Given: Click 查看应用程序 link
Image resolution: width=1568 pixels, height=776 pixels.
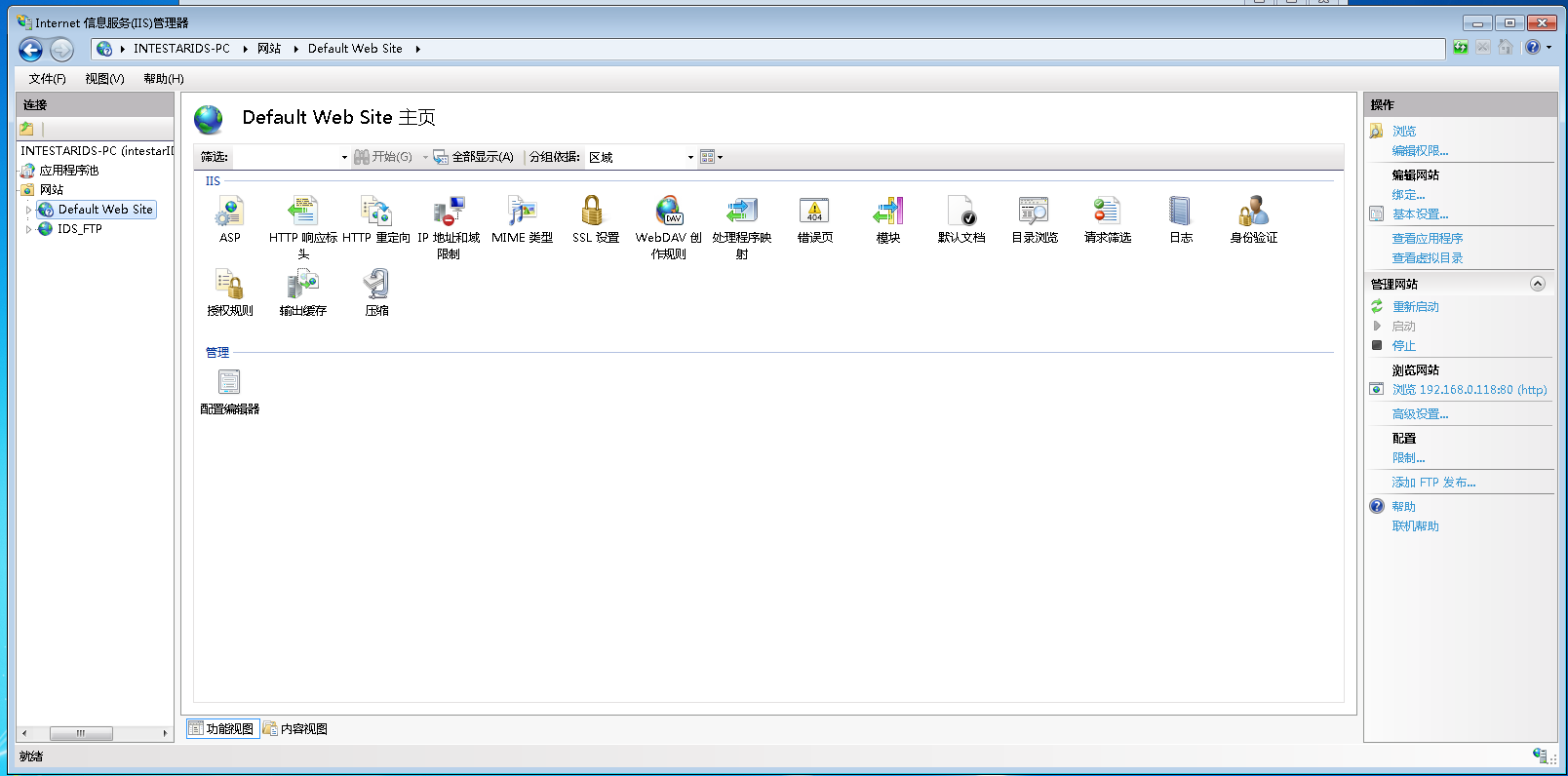Looking at the screenshot, I should pyautogui.click(x=1427, y=239).
